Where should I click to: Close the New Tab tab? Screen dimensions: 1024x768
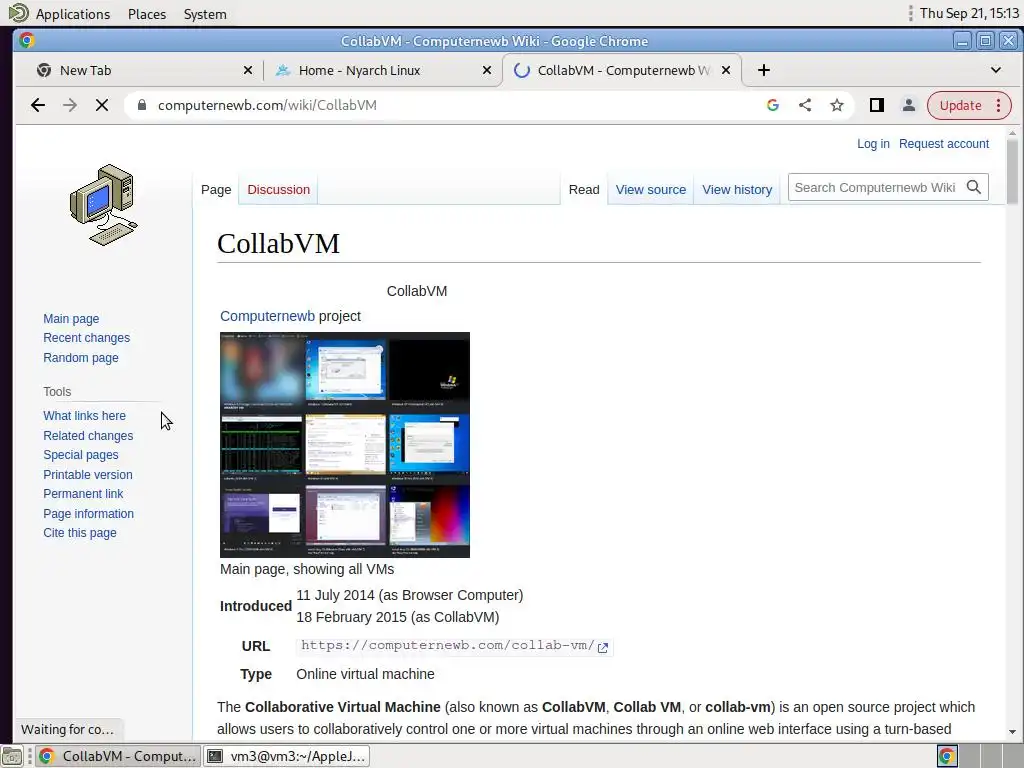(x=248, y=70)
